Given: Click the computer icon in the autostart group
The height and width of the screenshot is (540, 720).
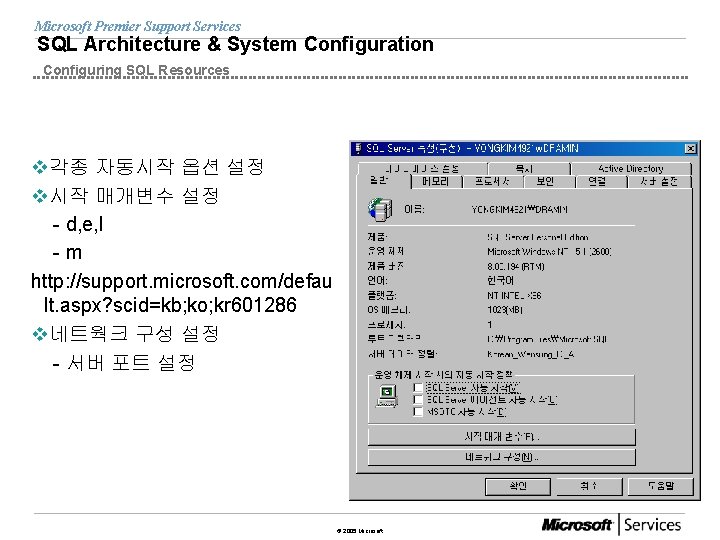Looking at the screenshot, I should [x=387, y=396].
